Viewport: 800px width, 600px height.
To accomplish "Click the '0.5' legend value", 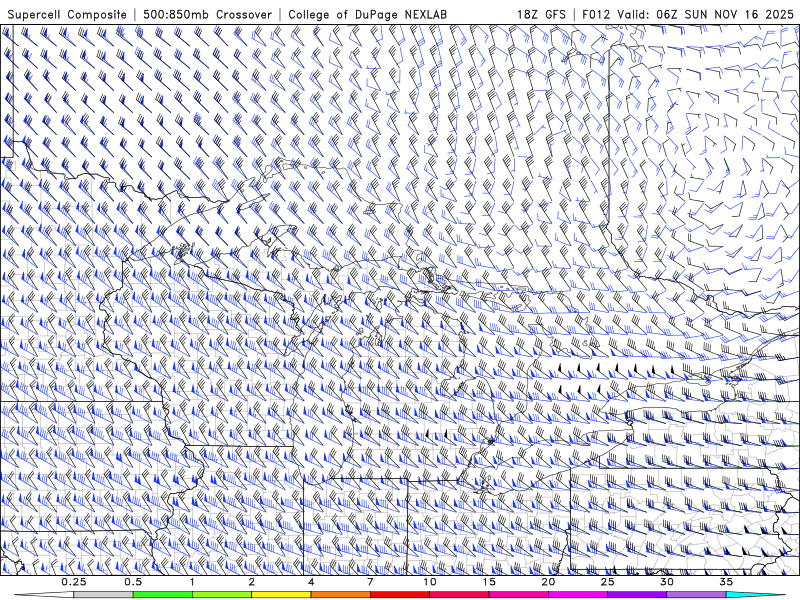I will coord(133,582).
